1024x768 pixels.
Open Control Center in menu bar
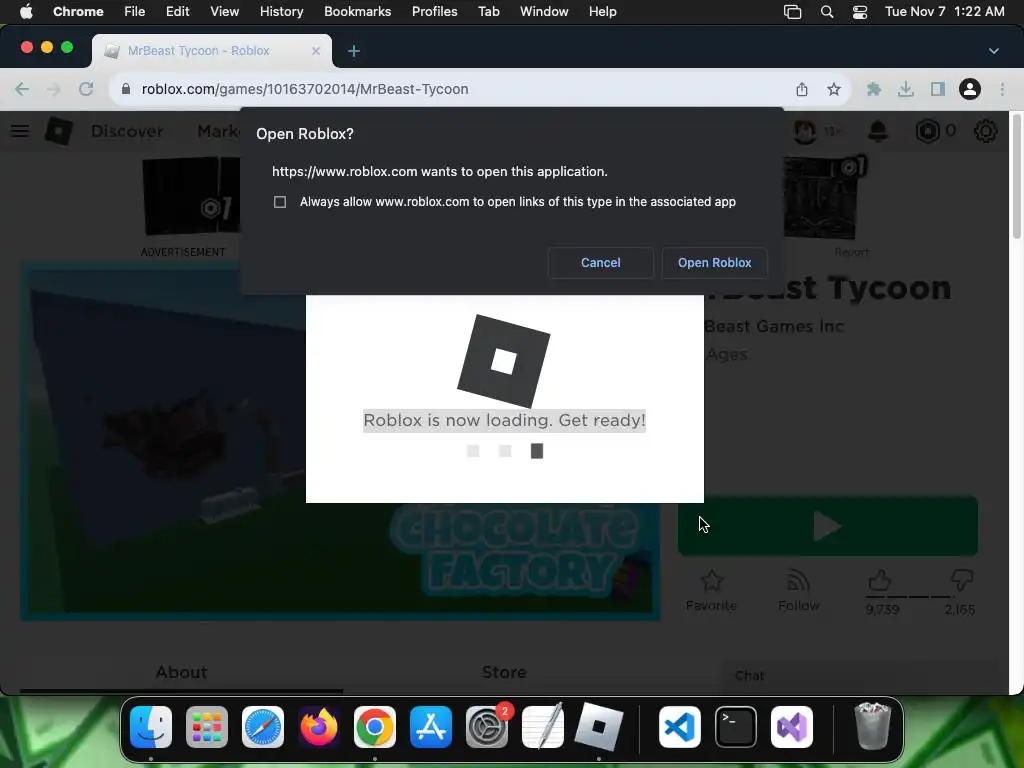pos(860,12)
